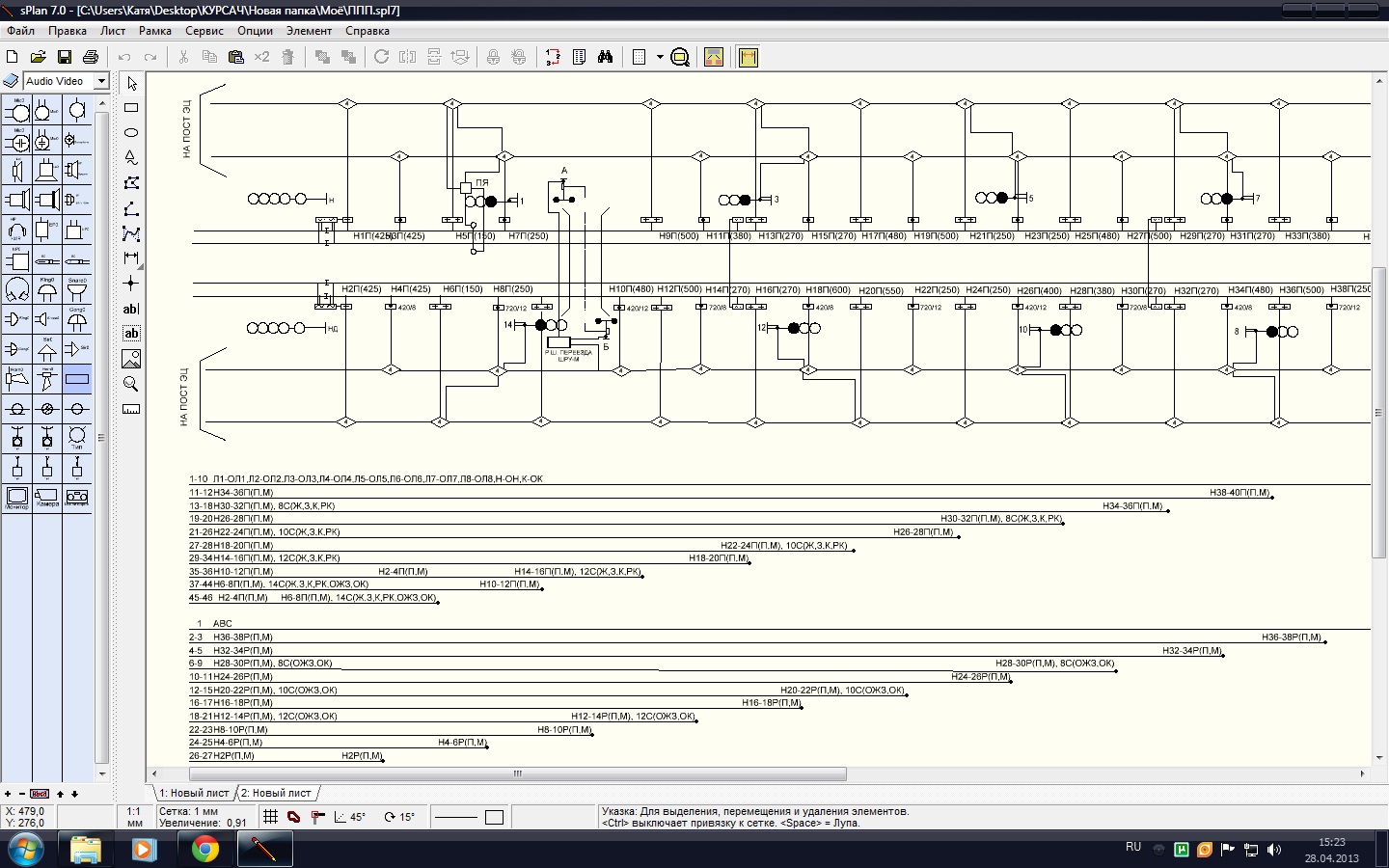Switch to tab 2: Новый лист
The image size is (1389, 868).
tap(276, 793)
